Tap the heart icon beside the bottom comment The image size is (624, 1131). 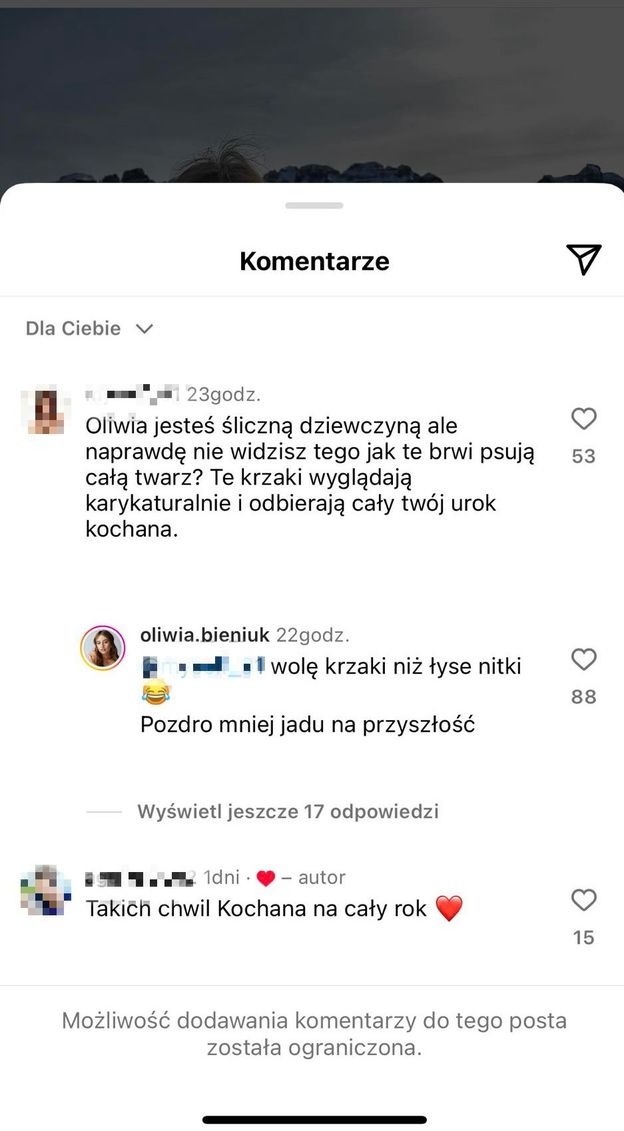point(584,900)
